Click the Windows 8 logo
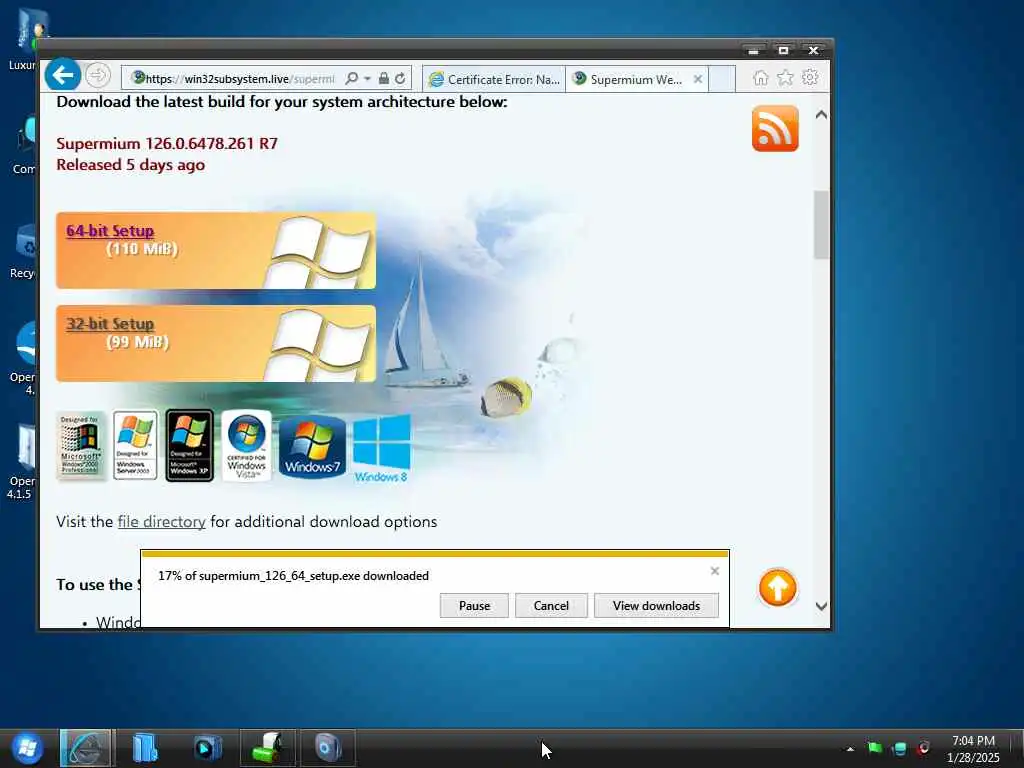1024x768 pixels. (x=381, y=449)
